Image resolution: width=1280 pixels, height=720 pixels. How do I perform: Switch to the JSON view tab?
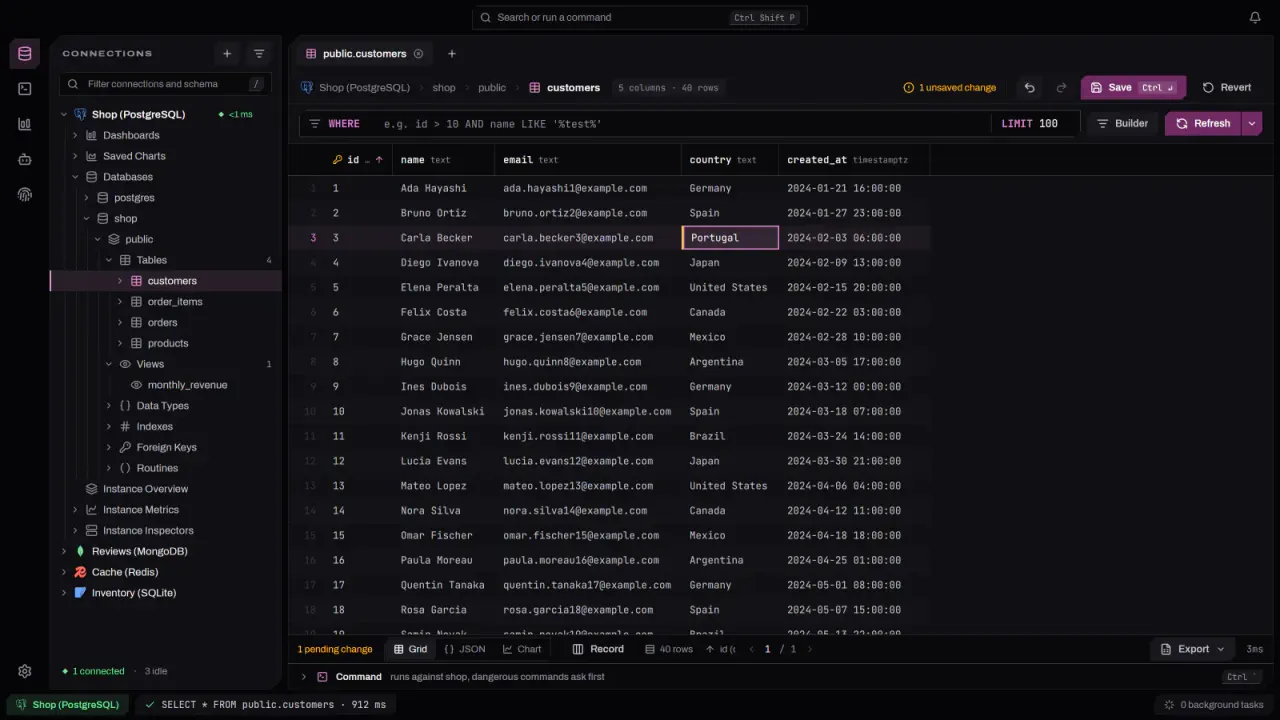click(465, 649)
